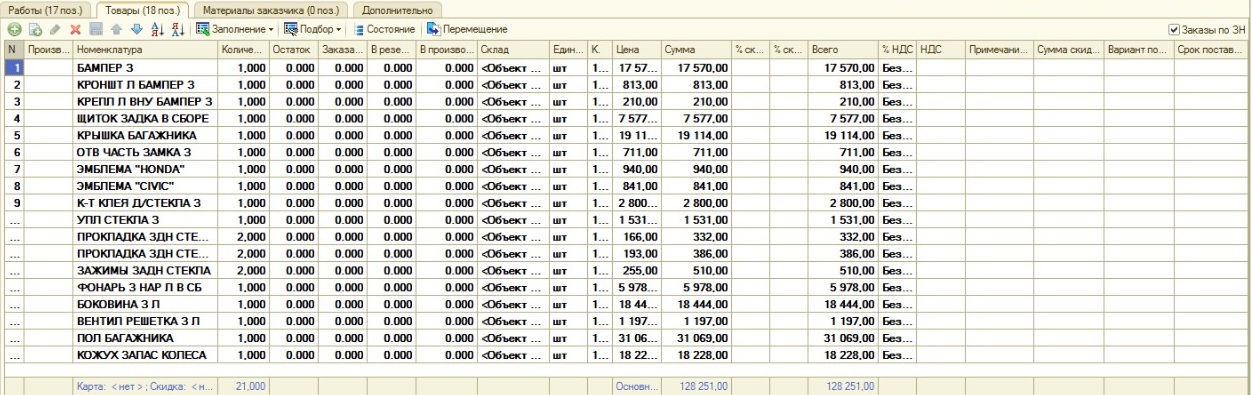Open the Подбор dropdown
The height and width of the screenshot is (395, 1252).
tap(313, 30)
